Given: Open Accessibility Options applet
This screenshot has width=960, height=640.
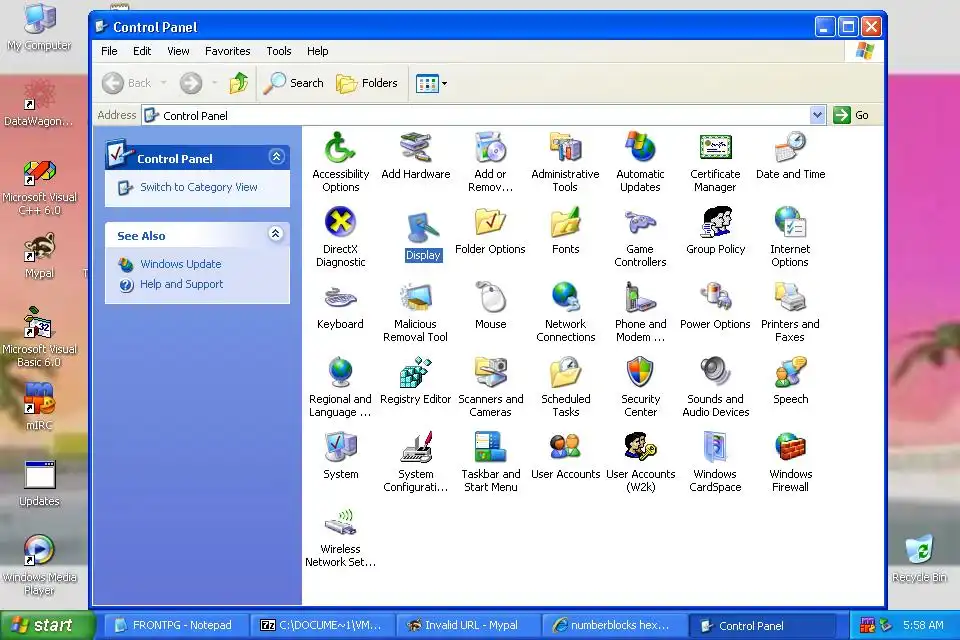Looking at the screenshot, I should [340, 148].
